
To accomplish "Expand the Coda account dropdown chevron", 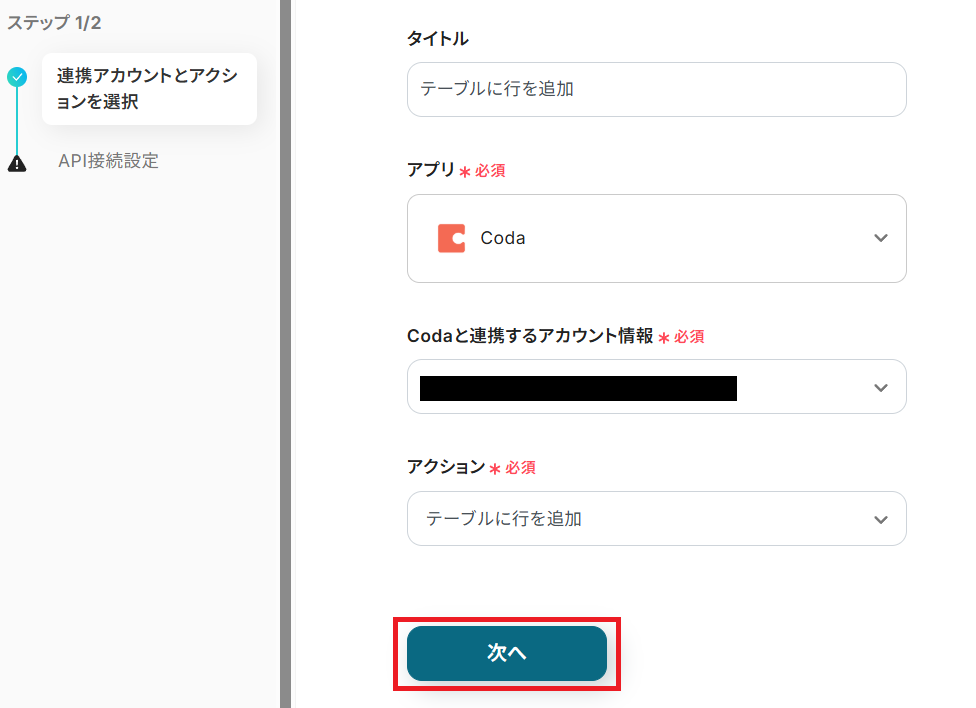I will 880,387.
